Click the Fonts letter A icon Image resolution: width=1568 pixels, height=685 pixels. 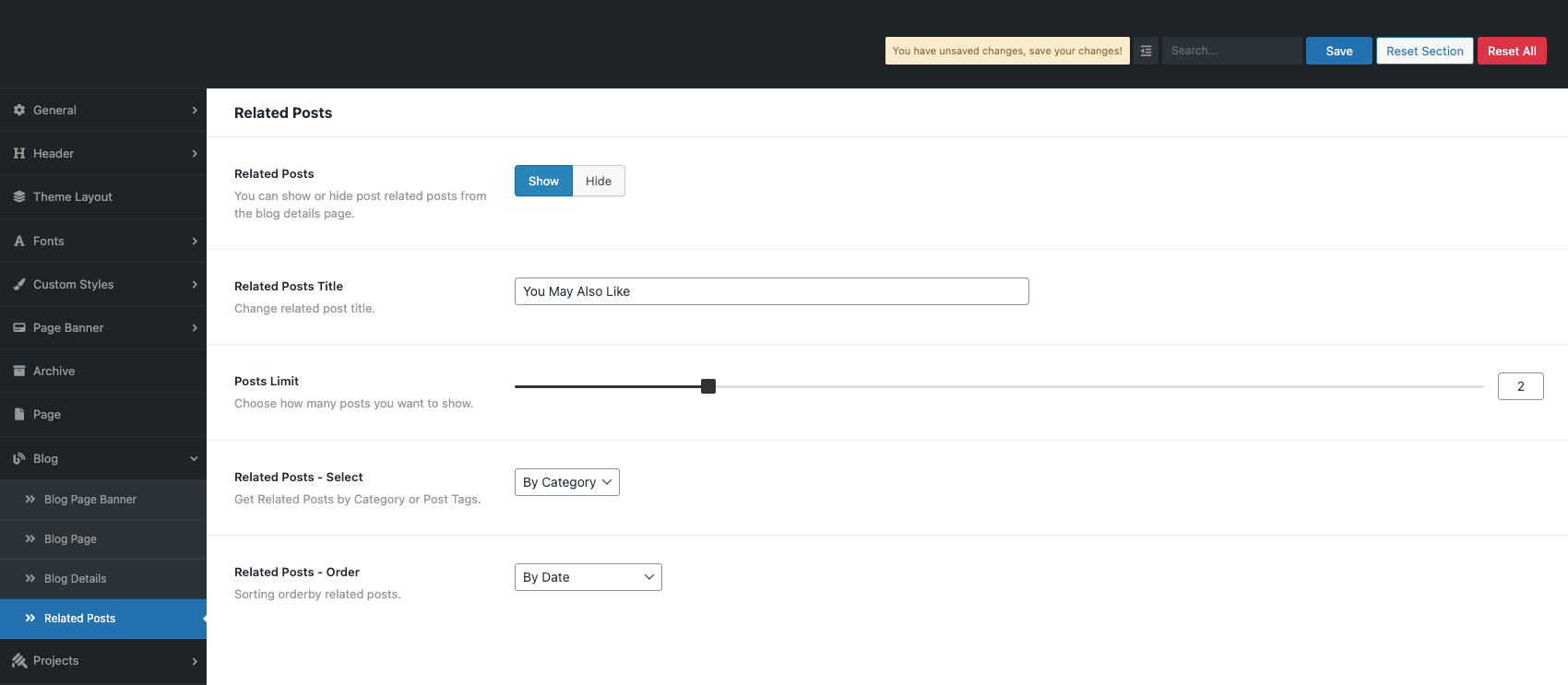click(x=19, y=241)
